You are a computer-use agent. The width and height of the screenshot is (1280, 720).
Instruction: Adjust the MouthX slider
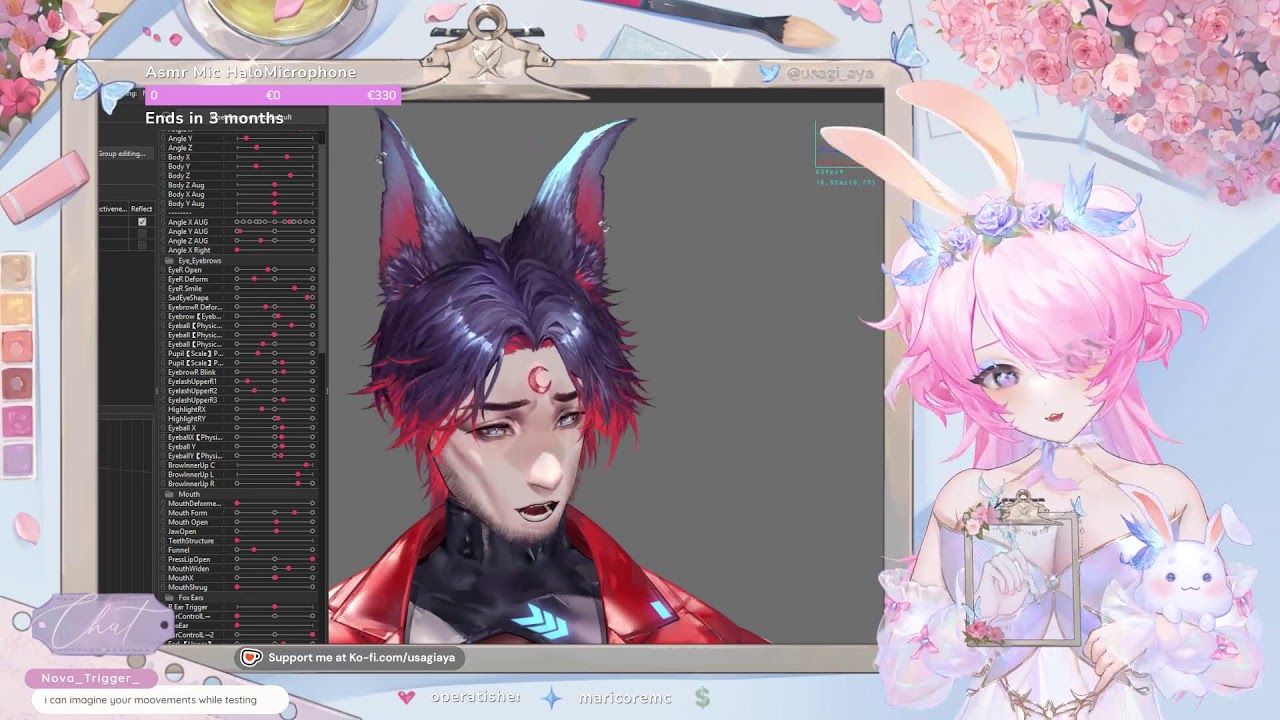[275, 578]
